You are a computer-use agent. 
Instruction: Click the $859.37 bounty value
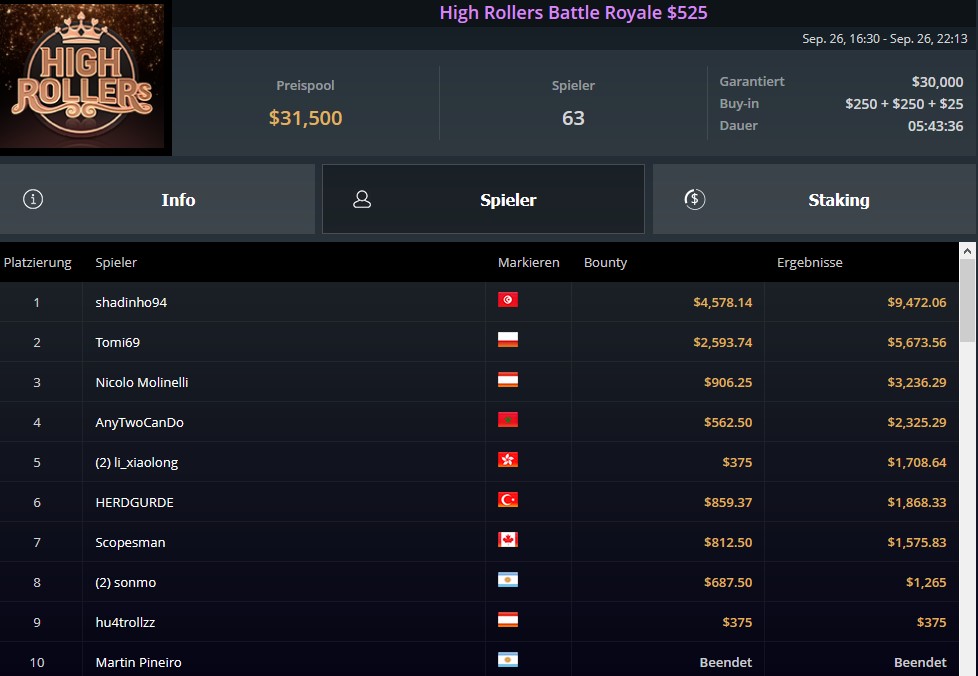tap(728, 502)
